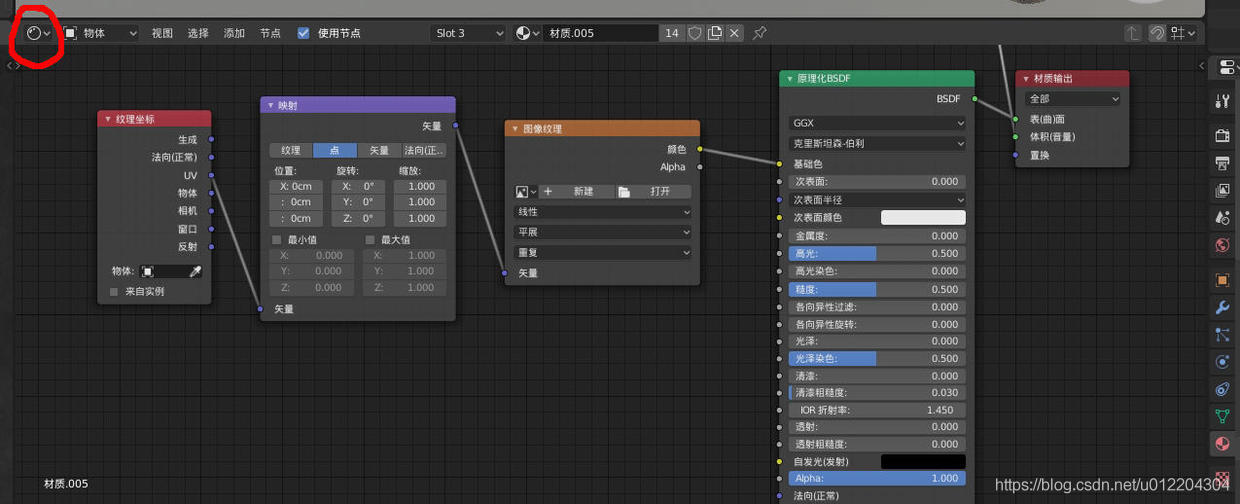The image size is (1240, 504).
Task: Open the Modifiers wrench icon
Action: click(1222, 307)
